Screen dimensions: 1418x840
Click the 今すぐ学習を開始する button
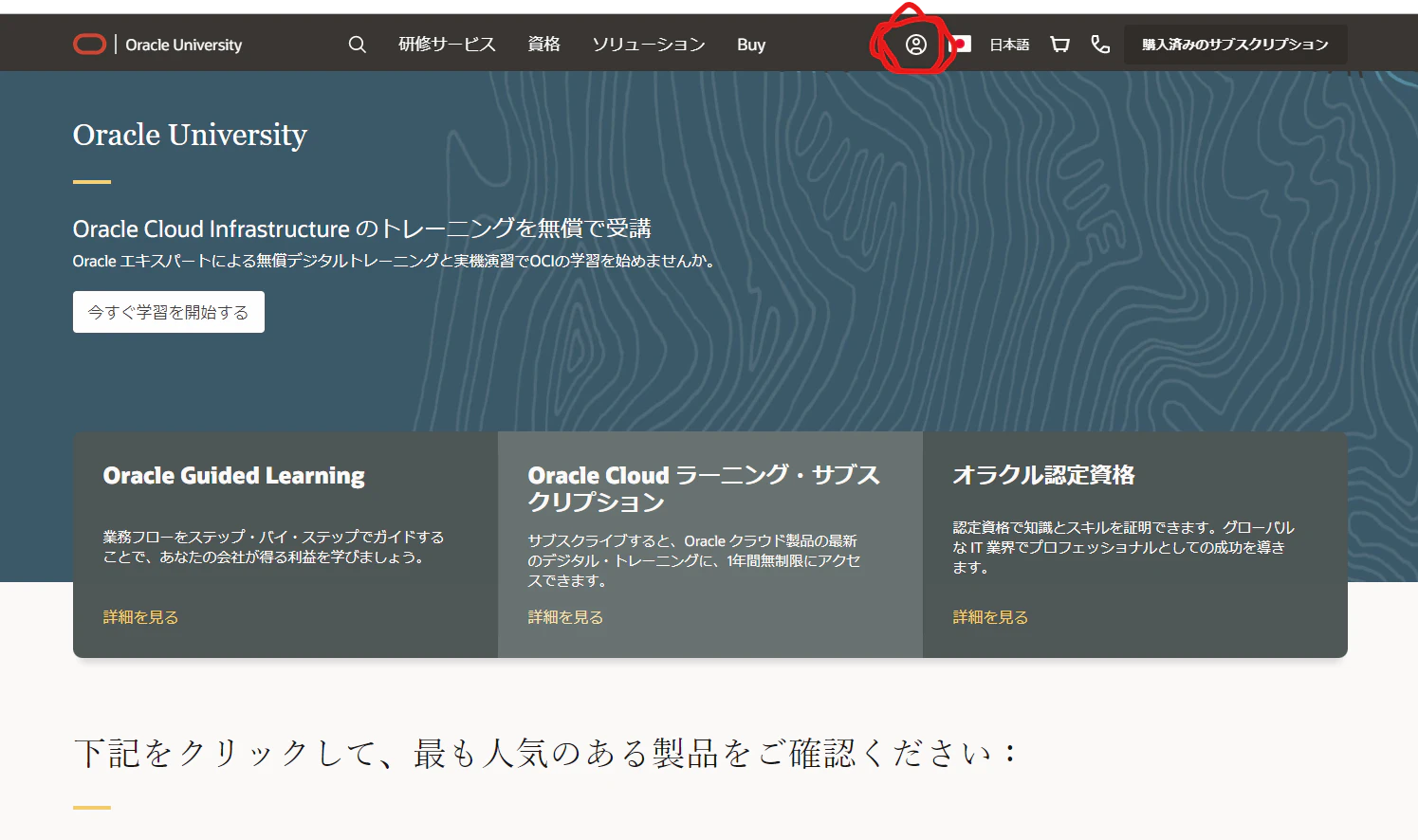169,312
